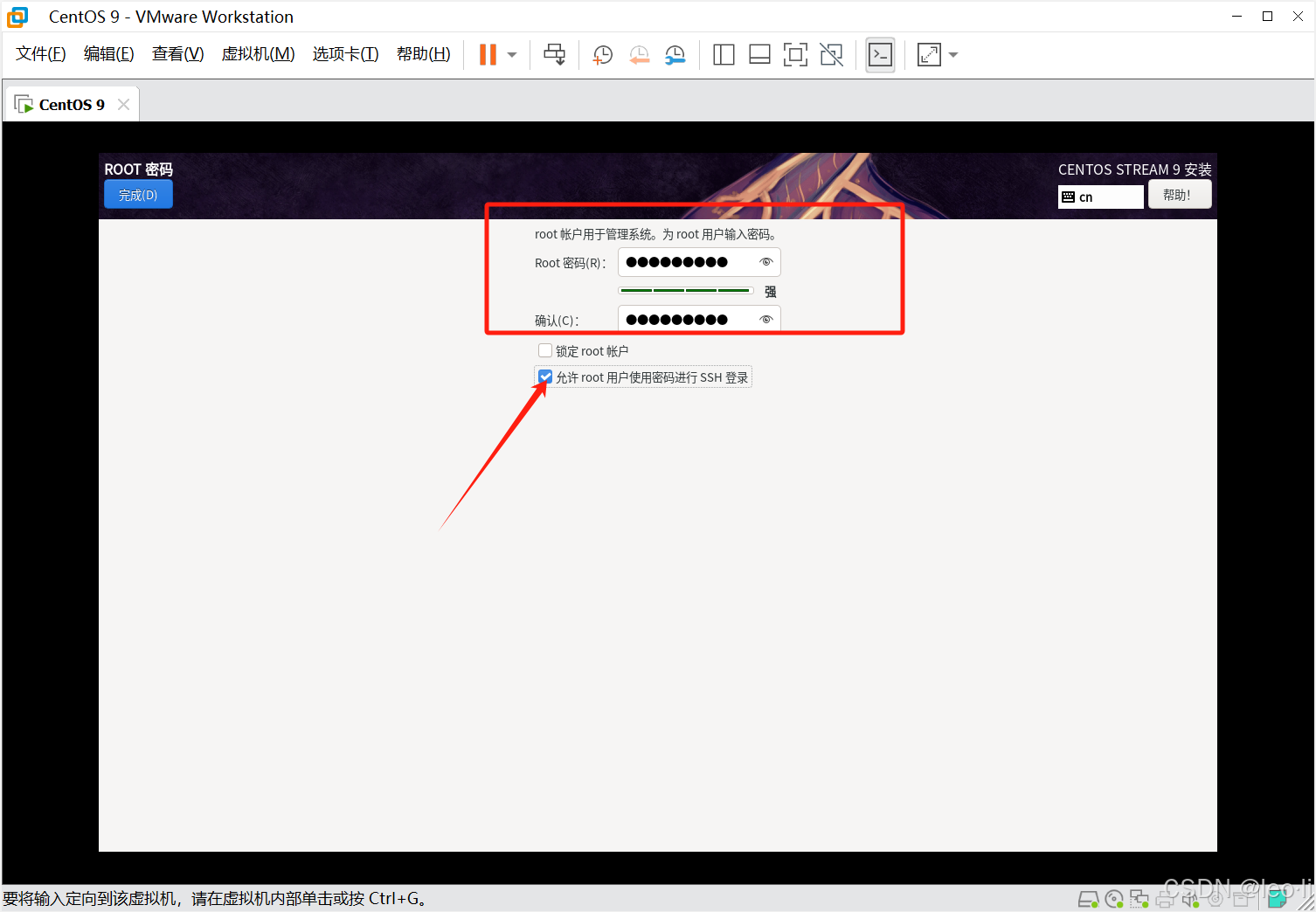Click the CENTOS STREAM 9 安装 label
1316x912 pixels.
click(1135, 169)
